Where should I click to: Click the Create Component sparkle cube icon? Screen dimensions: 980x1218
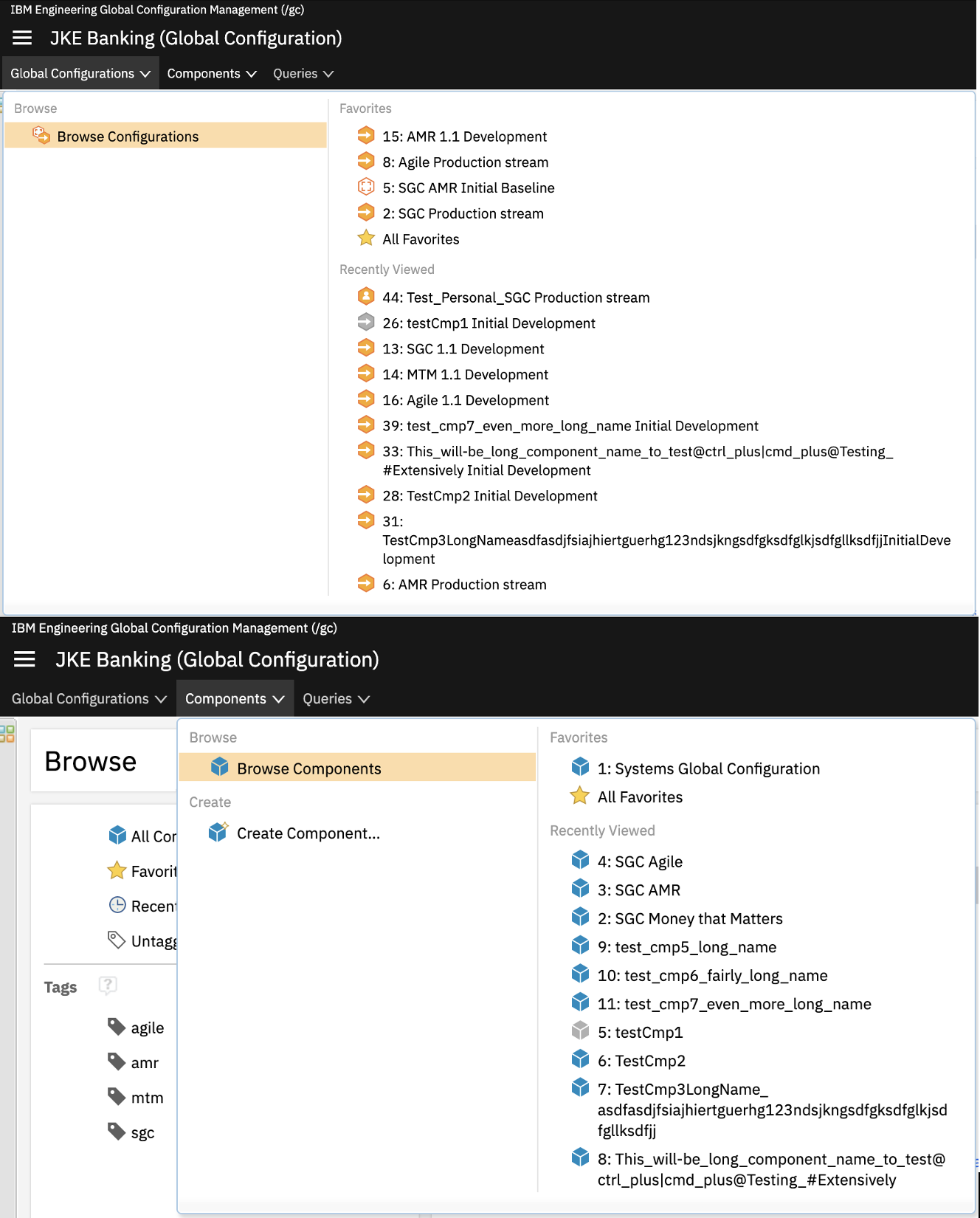click(x=218, y=833)
